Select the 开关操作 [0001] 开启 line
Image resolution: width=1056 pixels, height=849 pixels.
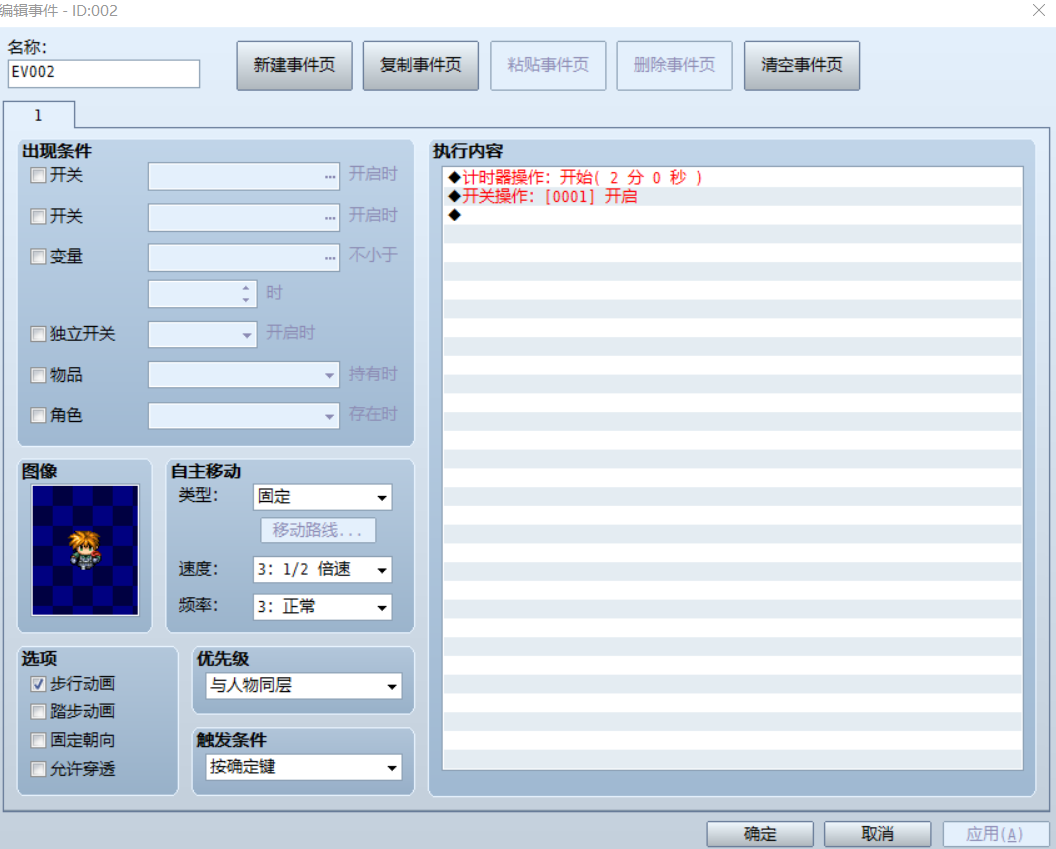[x=733, y=197]
